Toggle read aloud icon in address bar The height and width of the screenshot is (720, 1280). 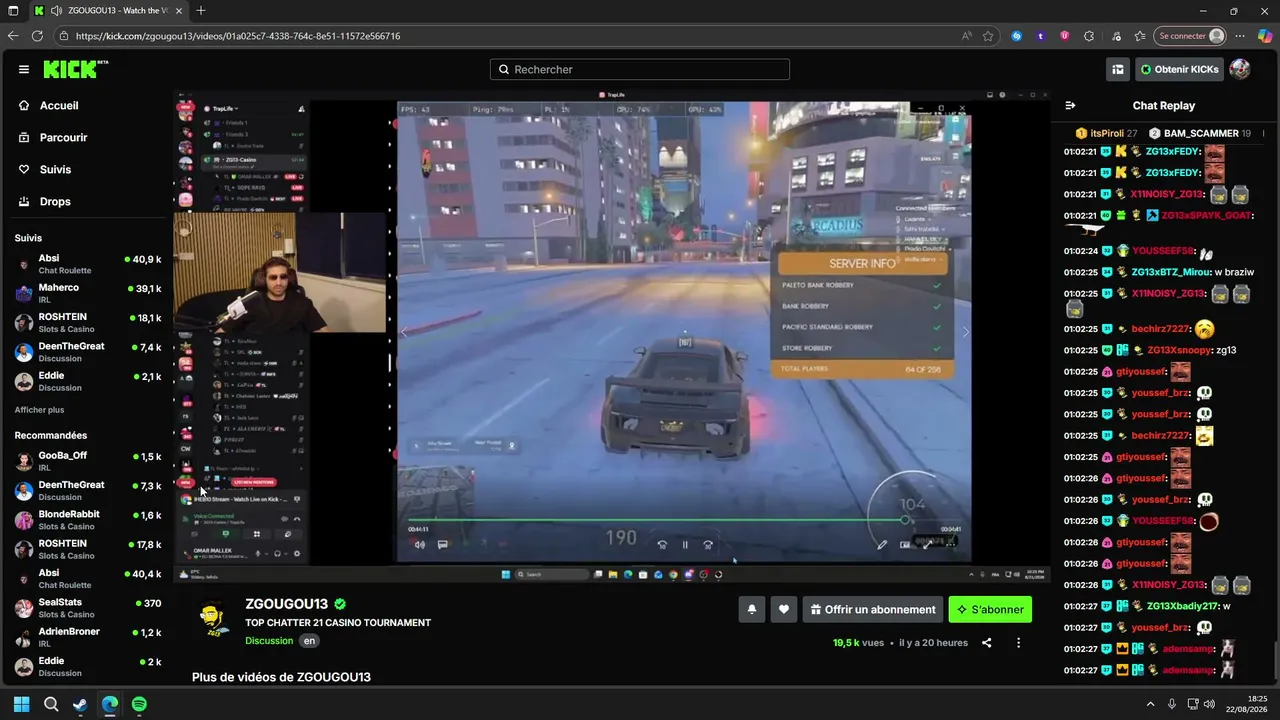pos(967,36)
